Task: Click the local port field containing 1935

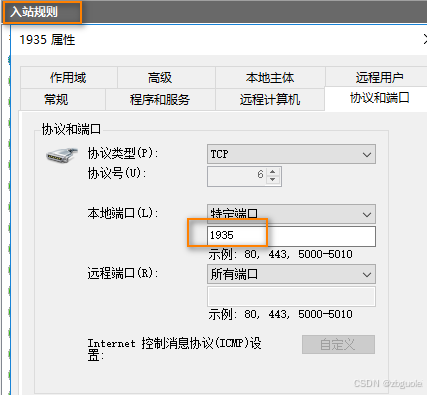Action: (x=291, y=236)
